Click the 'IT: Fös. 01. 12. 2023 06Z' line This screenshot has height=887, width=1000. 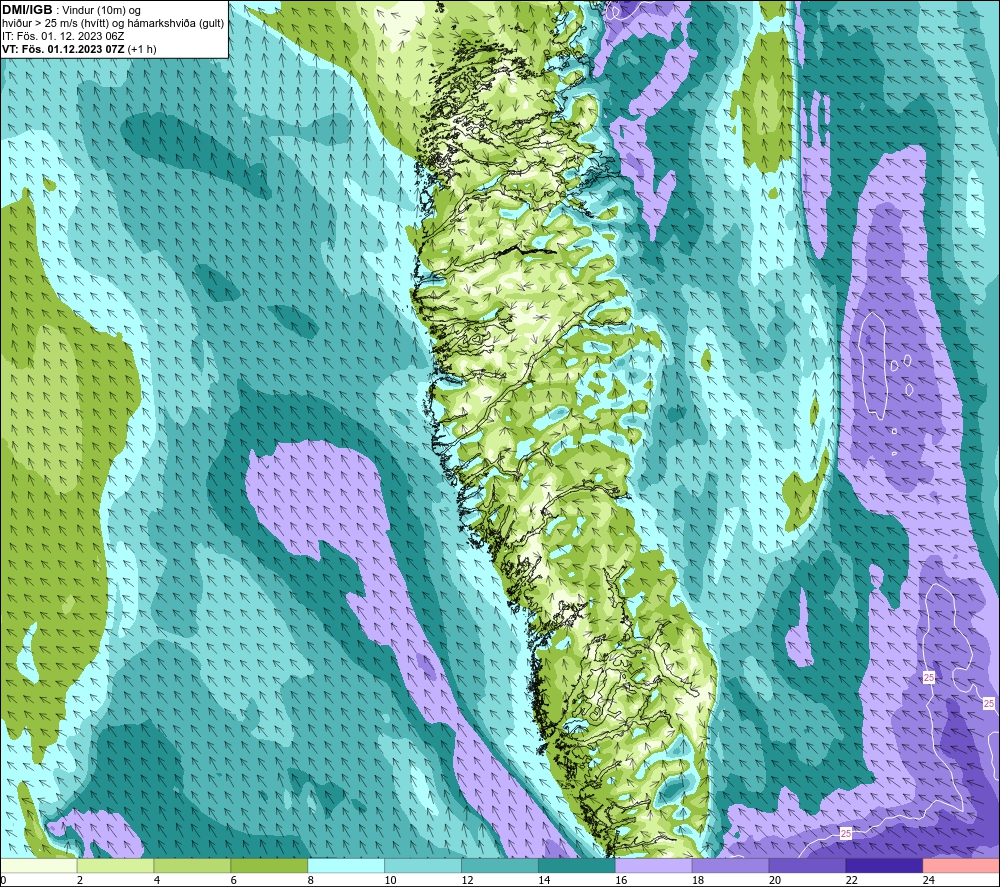click(63, 36)
